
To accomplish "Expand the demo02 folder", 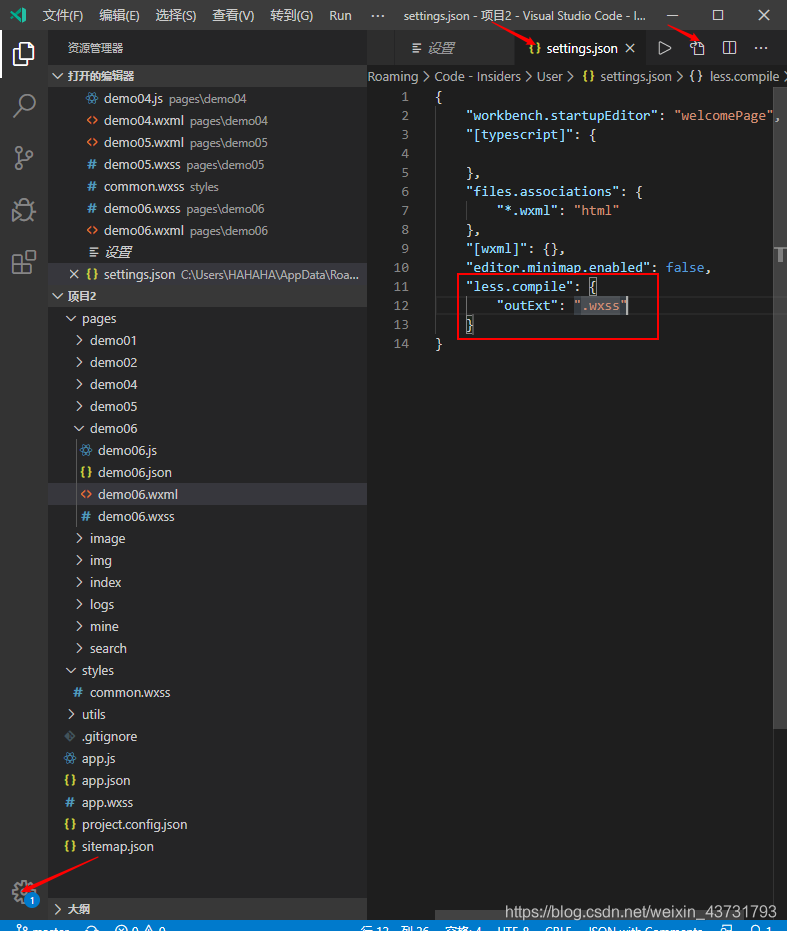I will [x=207, y=363].
